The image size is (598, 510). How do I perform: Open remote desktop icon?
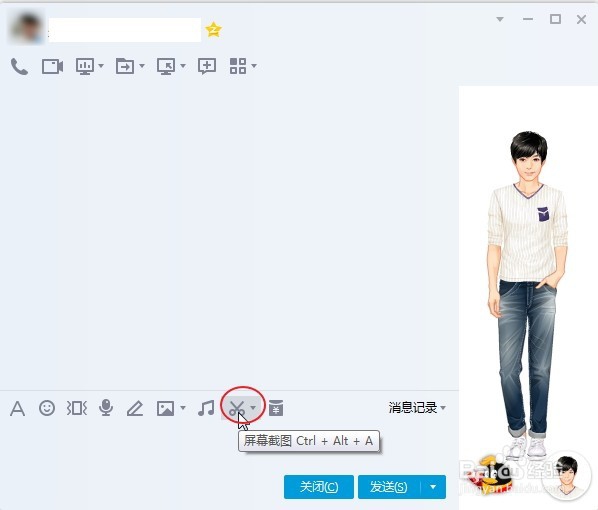[x=166, y=66]
